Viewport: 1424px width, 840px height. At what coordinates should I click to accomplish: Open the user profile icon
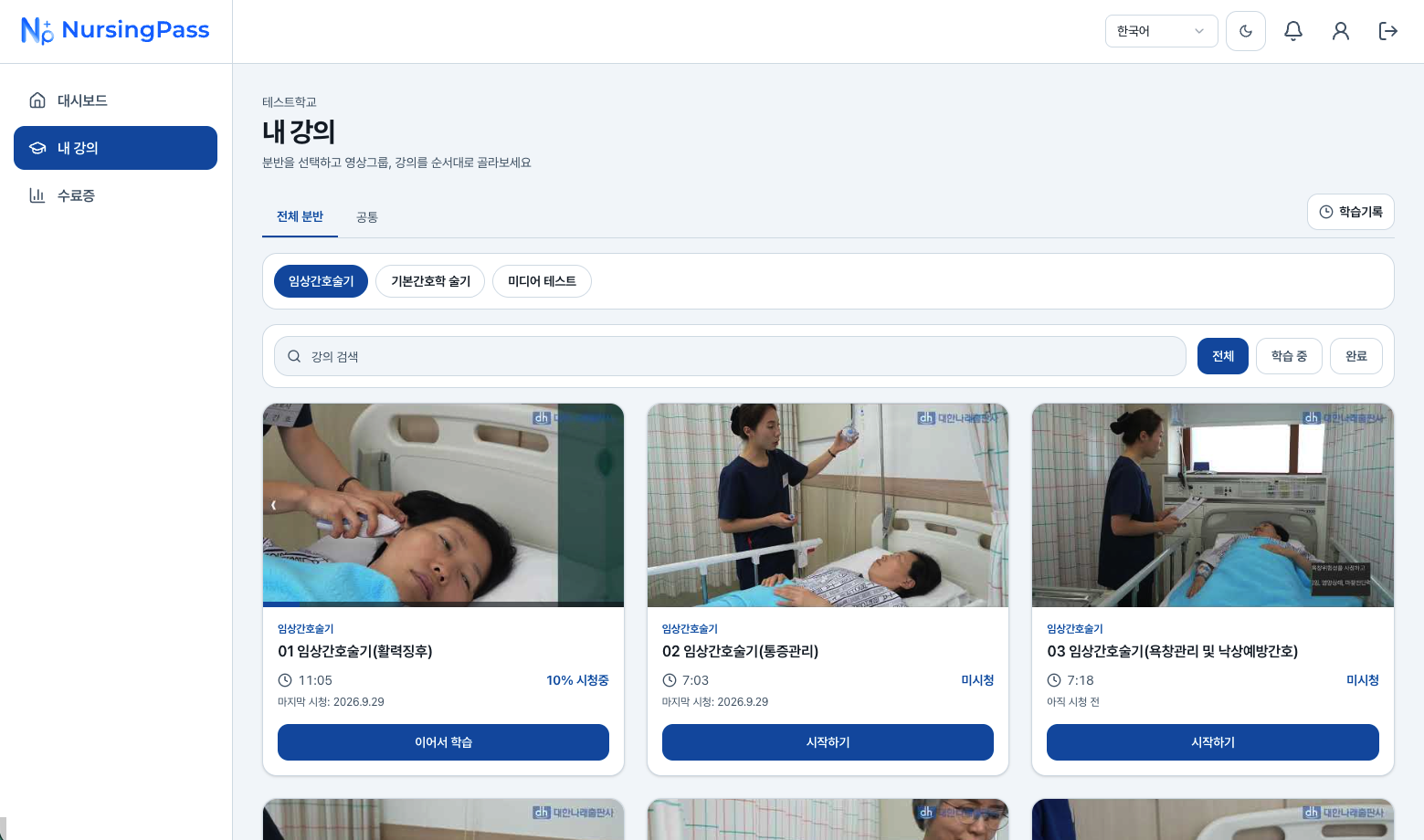click(1341, 31)
